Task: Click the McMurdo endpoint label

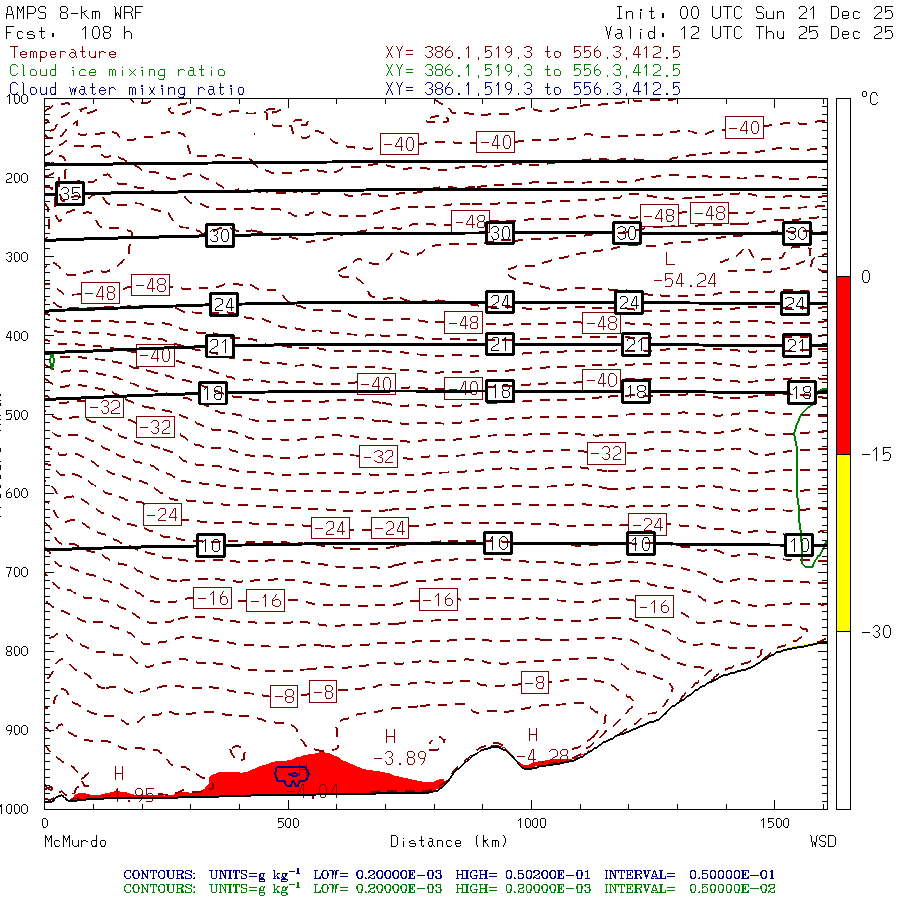Action: (x=75, y=842)
